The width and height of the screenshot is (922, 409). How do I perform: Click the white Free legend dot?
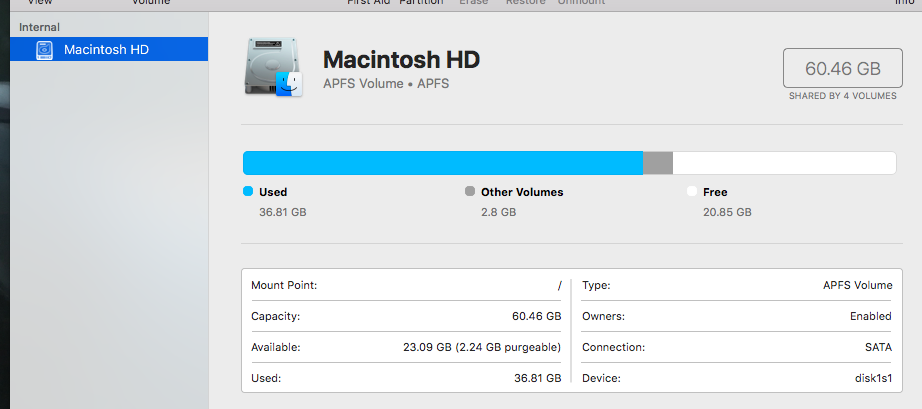[x=692, y=192]
